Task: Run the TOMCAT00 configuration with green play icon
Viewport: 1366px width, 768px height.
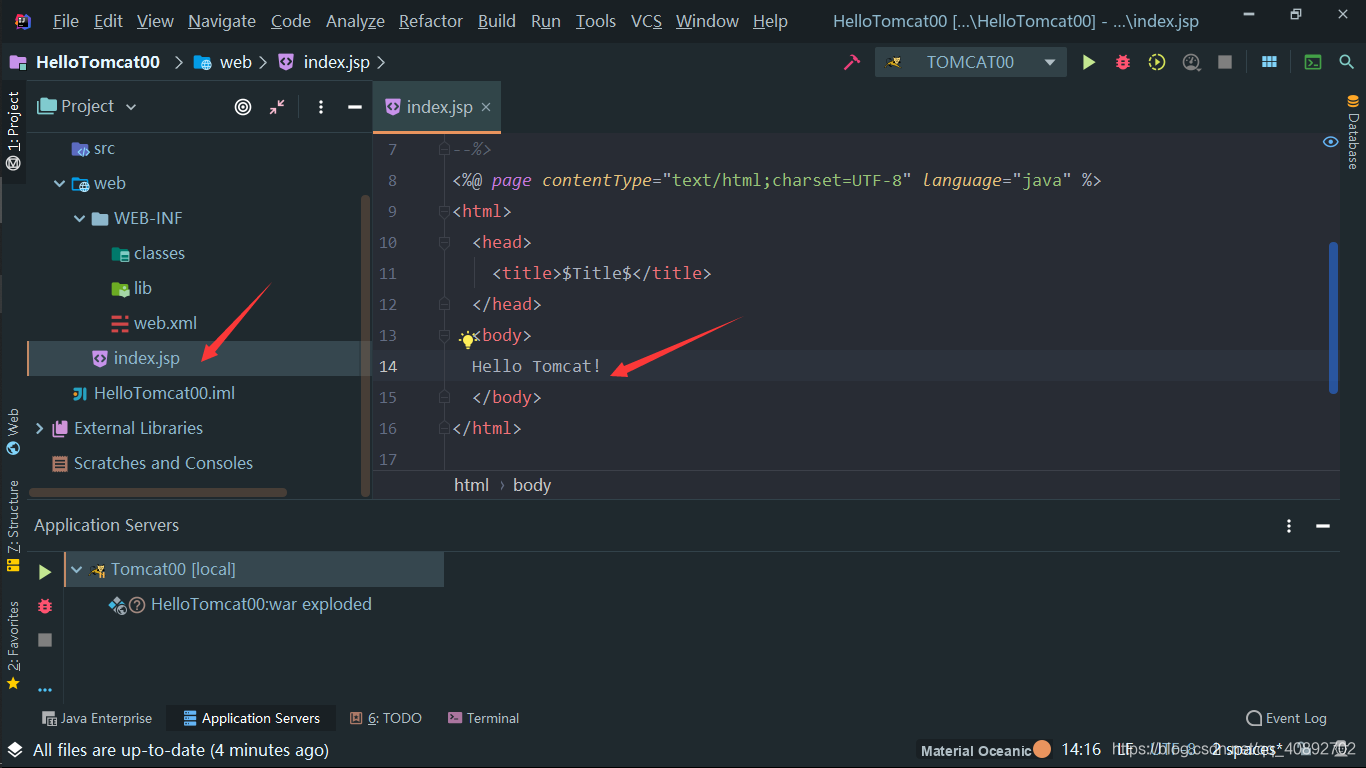Action: (1089, 62)
